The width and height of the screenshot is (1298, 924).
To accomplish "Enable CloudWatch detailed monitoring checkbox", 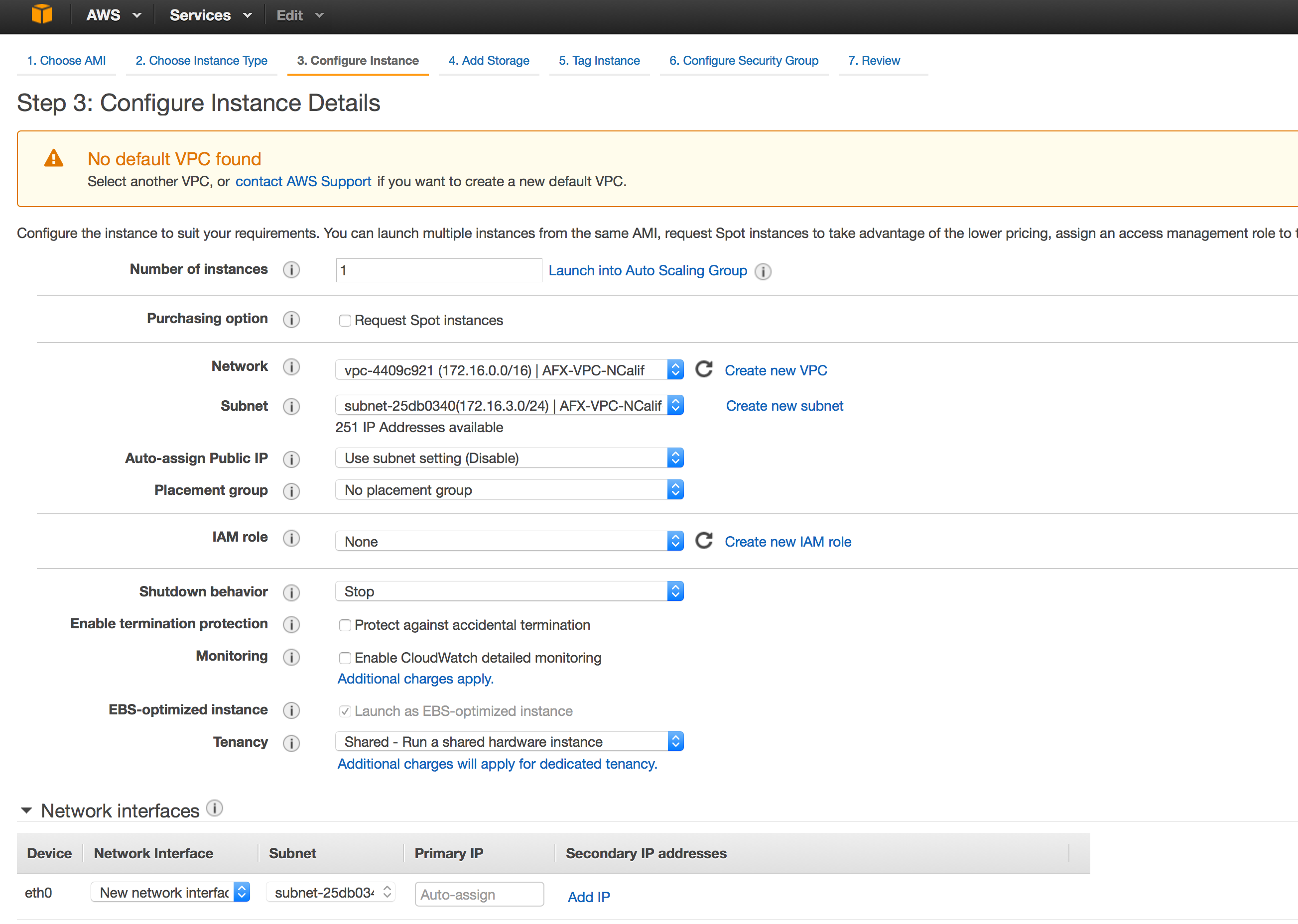I will click(345, 658).
